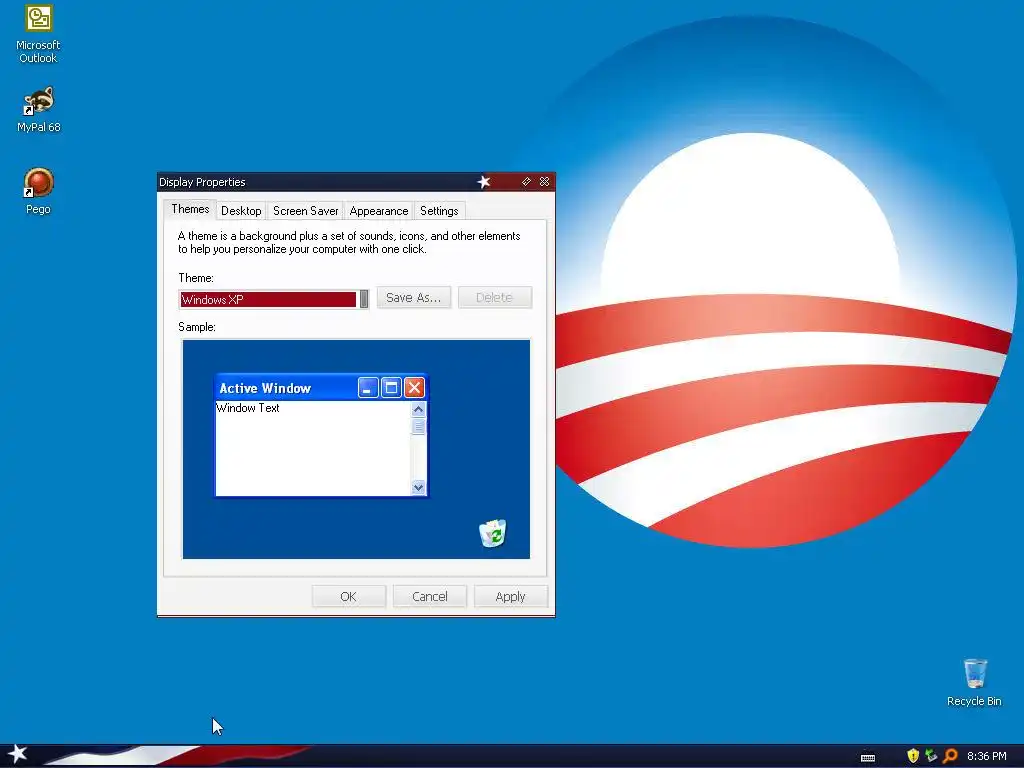Open the Microsoft Outlook desktop shortcut
This screenshot has height=768, width=1024.
pos(39,33)
